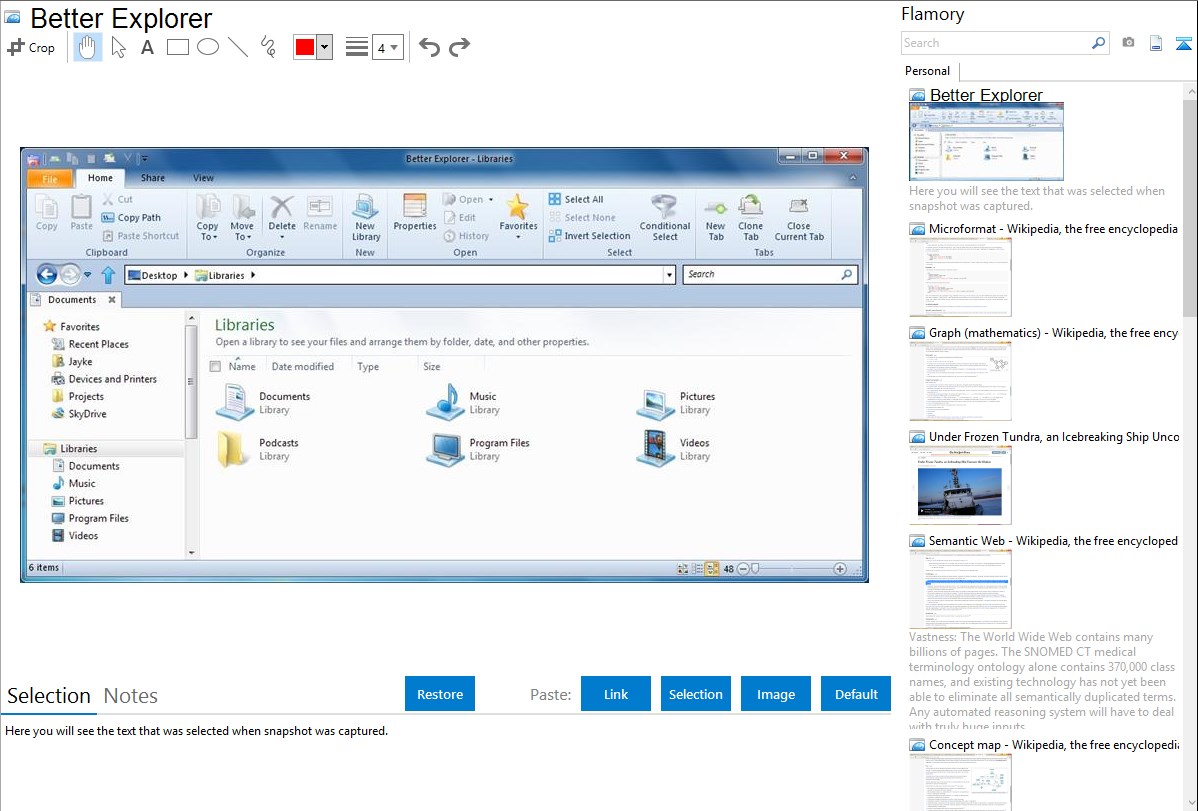Click Copy Path in the Clipboard group

tap(131, 218)
